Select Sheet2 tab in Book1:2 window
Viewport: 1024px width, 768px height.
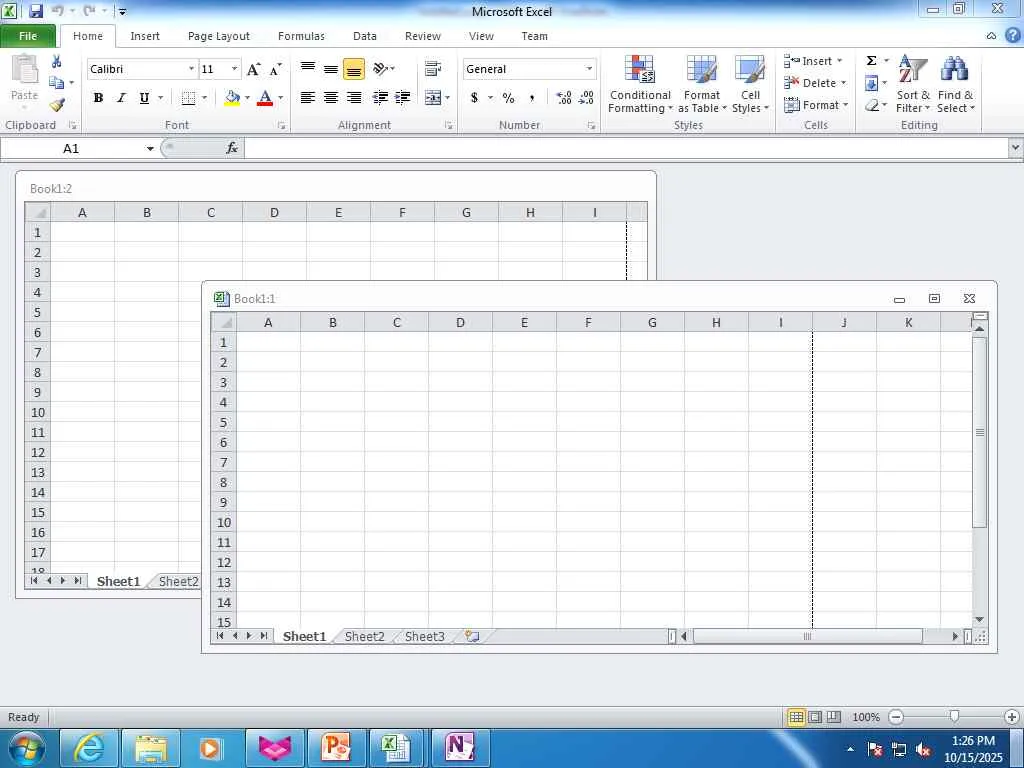pos(178,581)
